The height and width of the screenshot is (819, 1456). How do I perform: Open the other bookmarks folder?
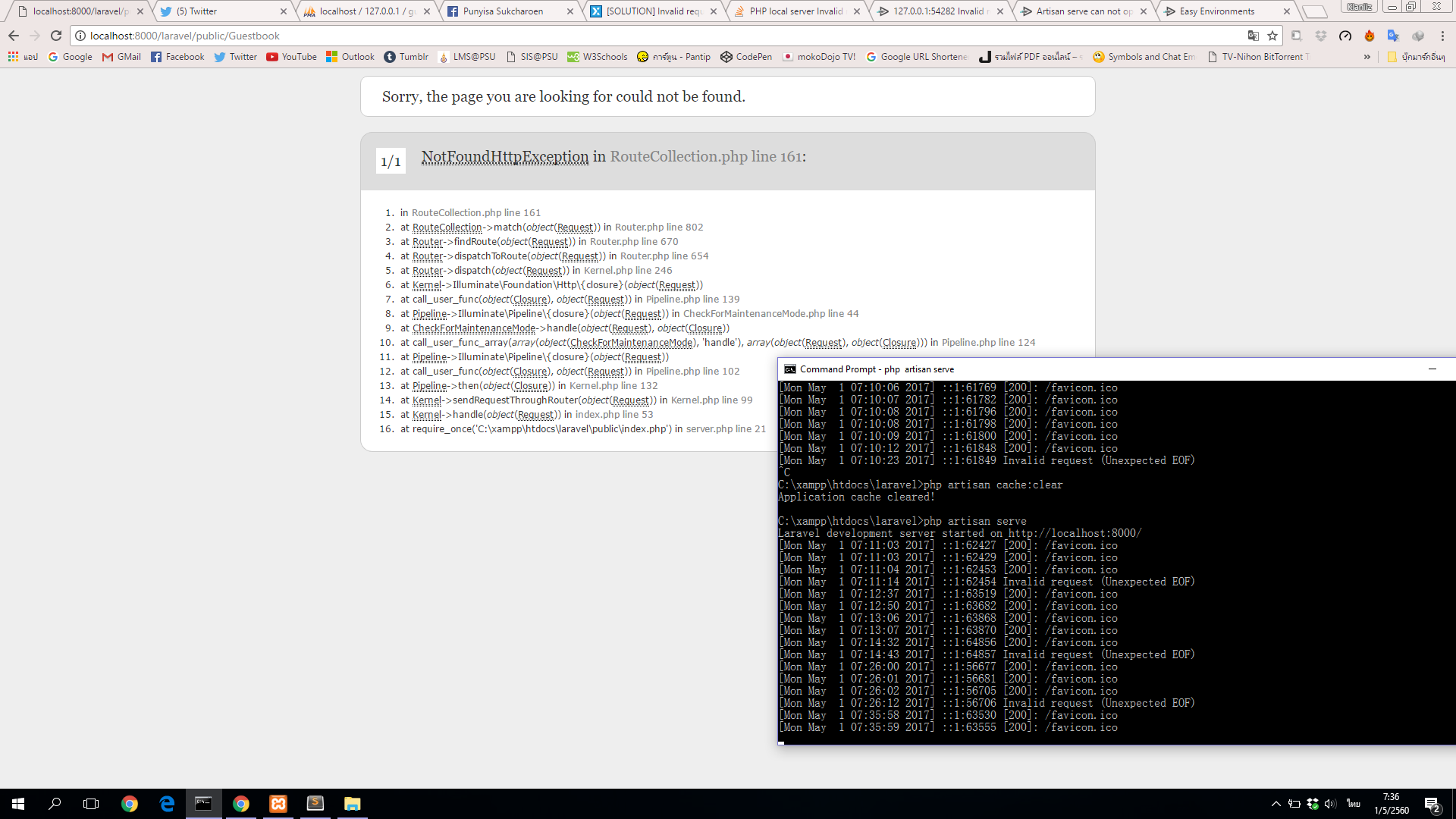point(1415,57)
